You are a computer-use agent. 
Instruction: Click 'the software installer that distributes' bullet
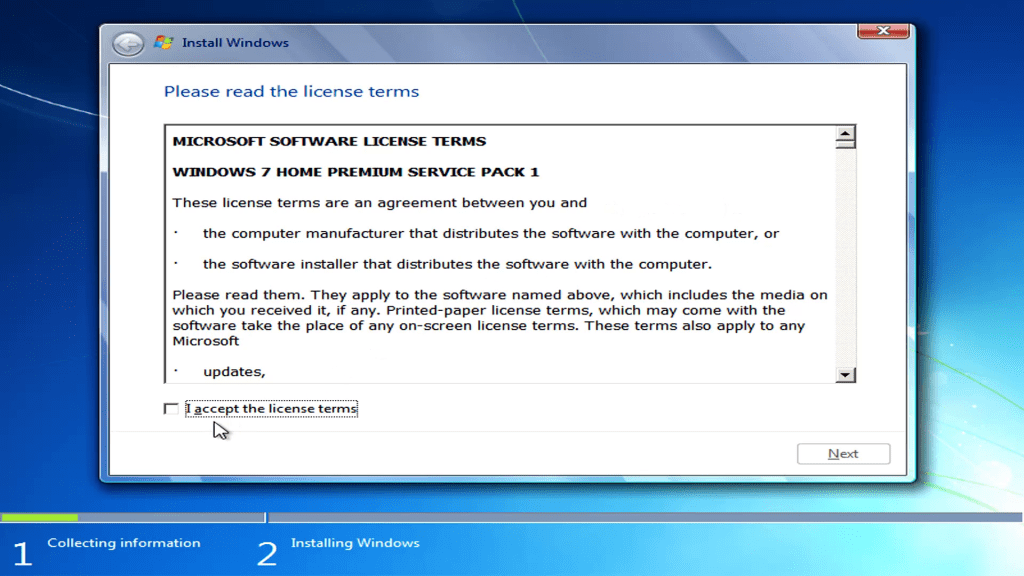[x=457, y=264]
